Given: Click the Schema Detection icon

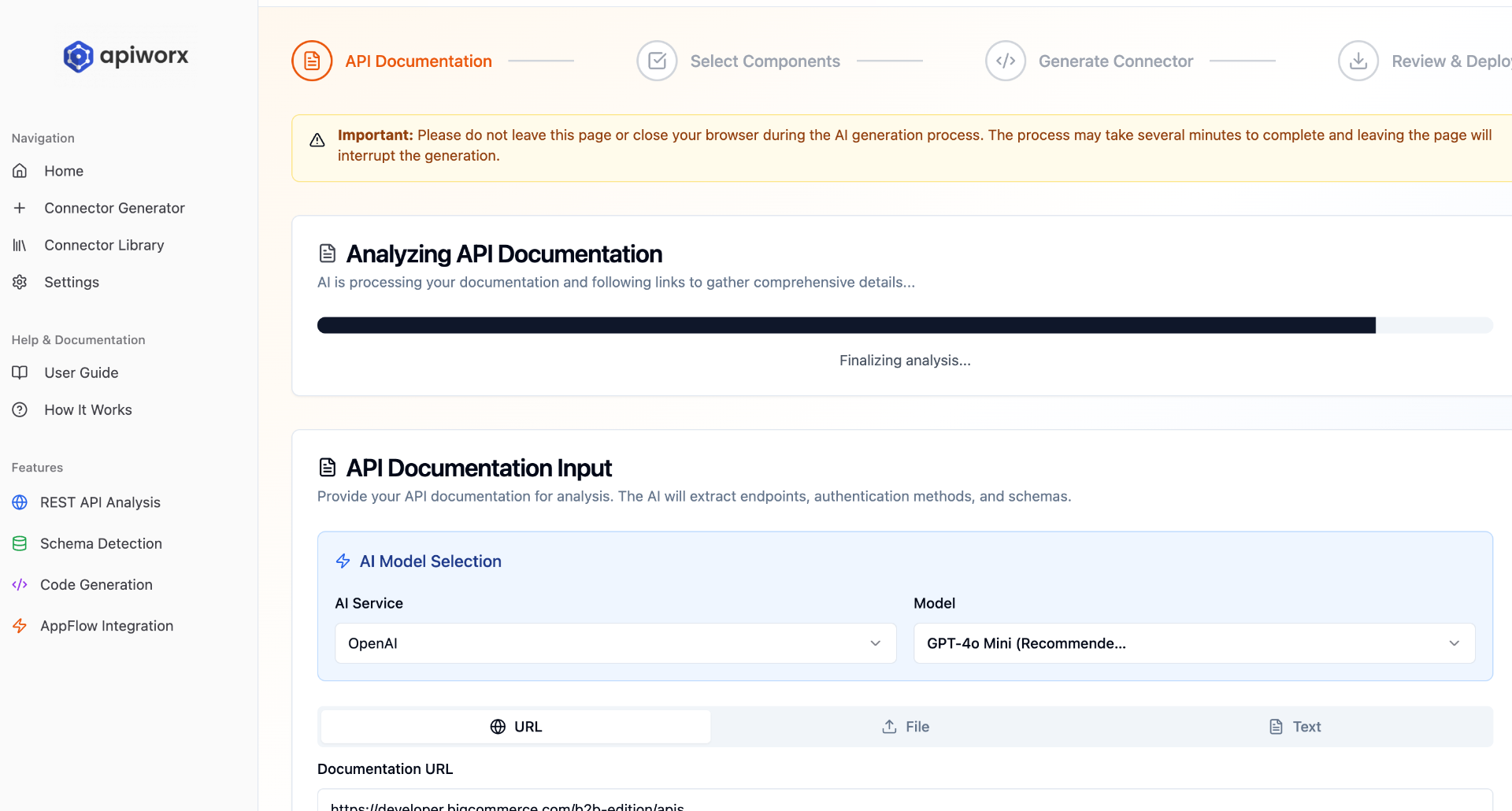Looking at the screenshot, I should pyautogui.click(x=20, y=543).
